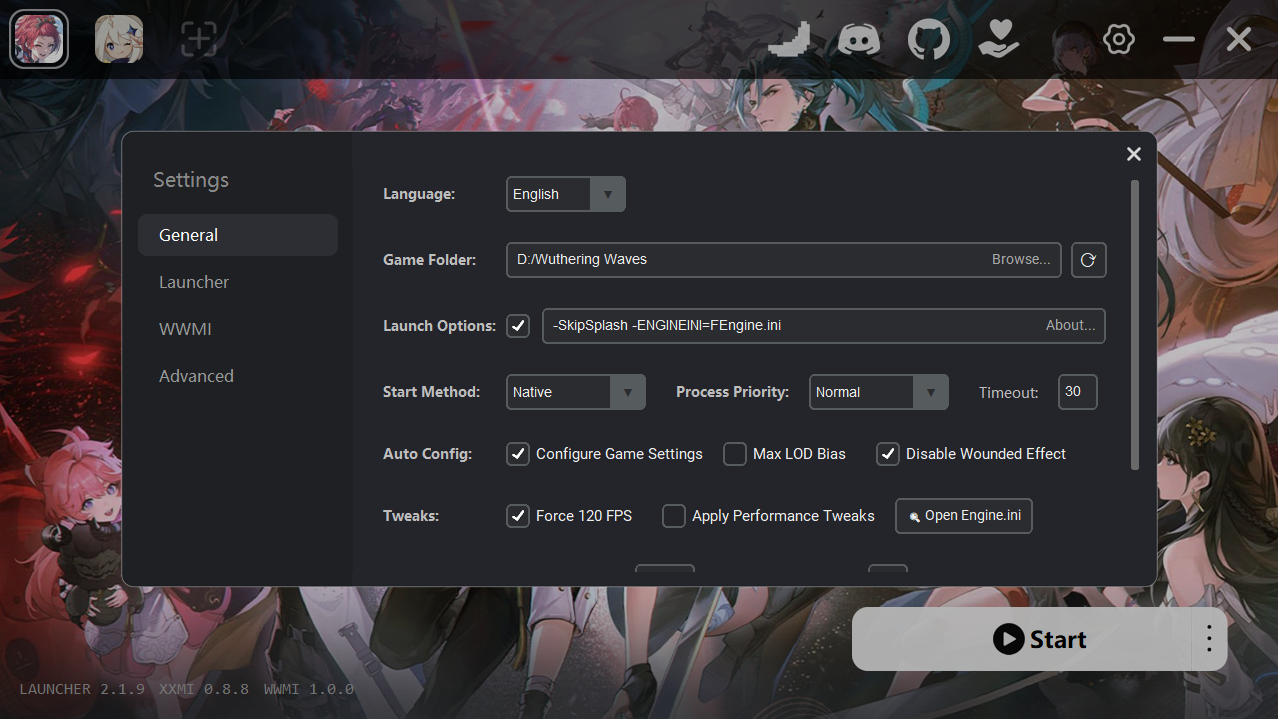Click About... in launch options
The height and width of the screenshot is (719, 1278).
(x=1070, y=325)
